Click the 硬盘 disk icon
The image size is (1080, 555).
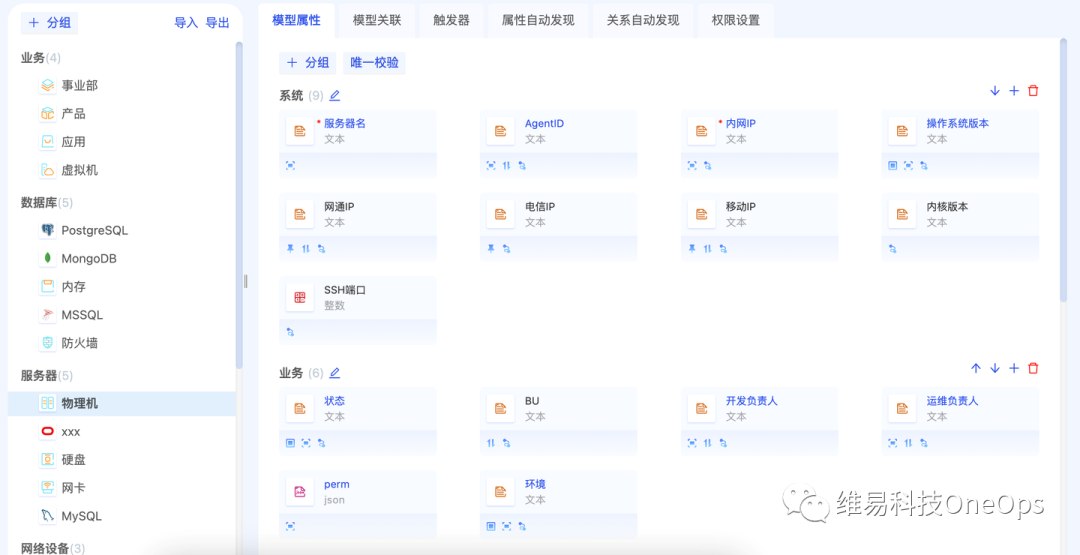48,459
